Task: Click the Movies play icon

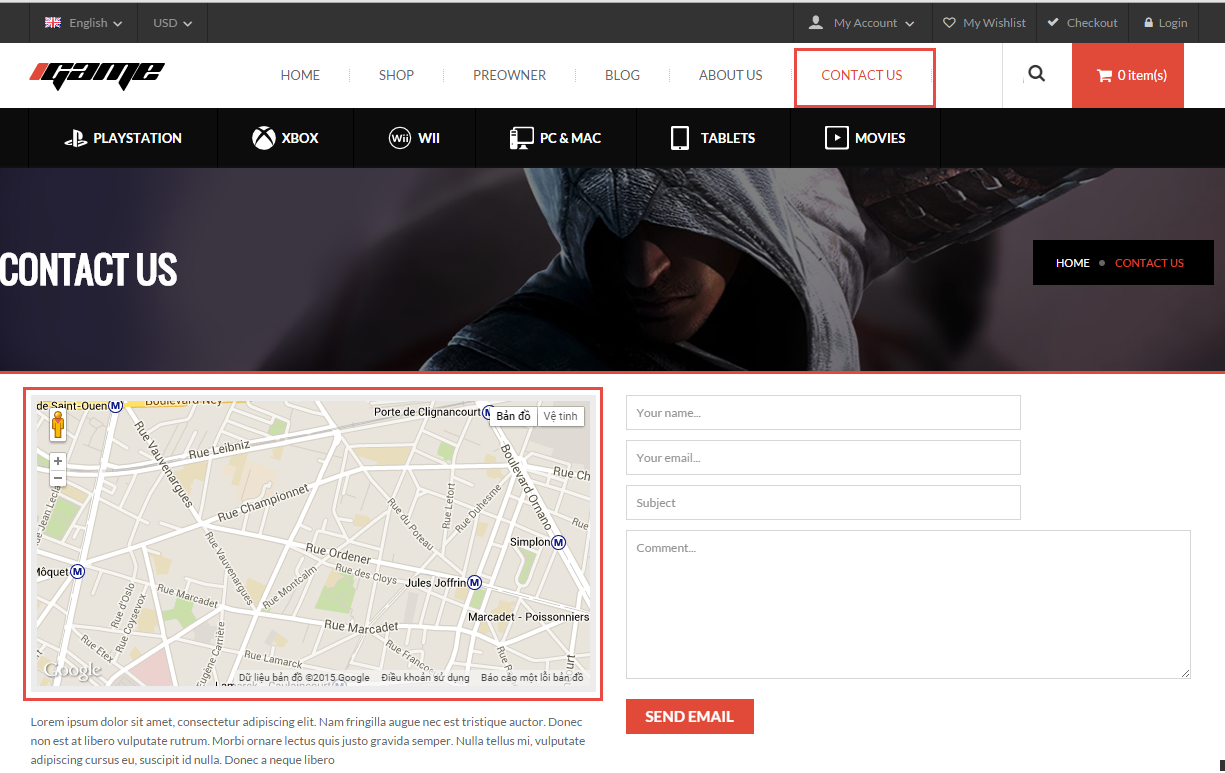Action: (836, 138)
